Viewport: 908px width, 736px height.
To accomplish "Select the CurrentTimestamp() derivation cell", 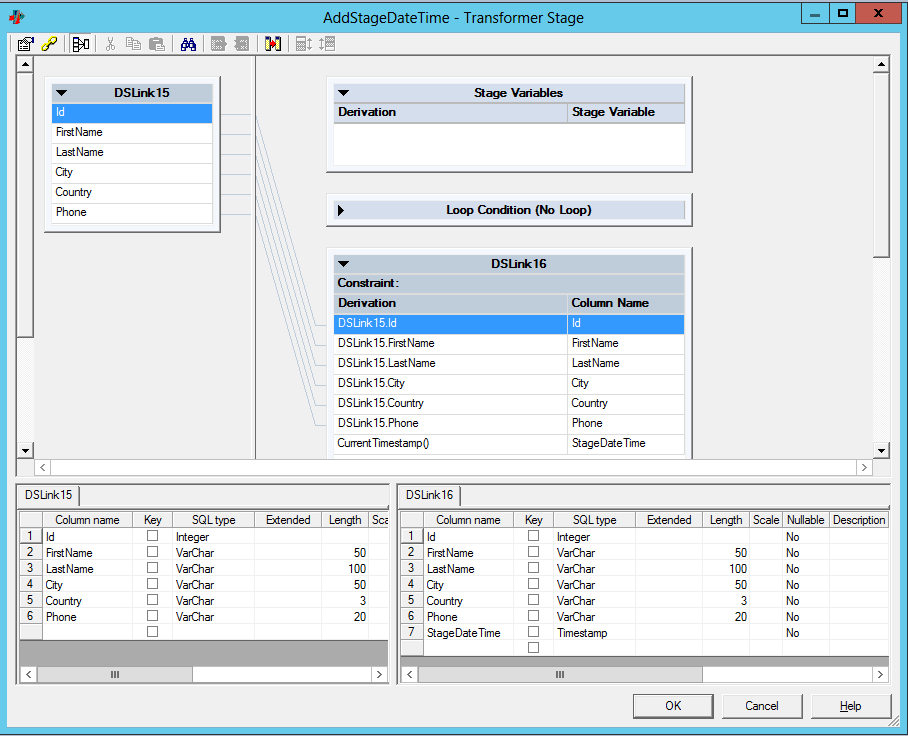I will [451, 444].
